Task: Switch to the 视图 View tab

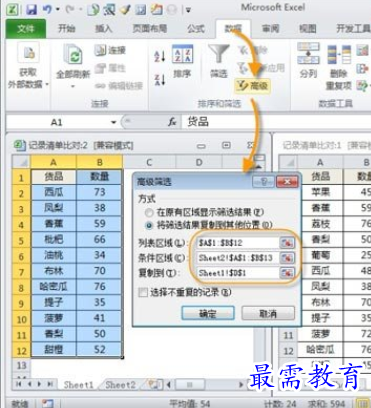Action: [x=307, y=29]
